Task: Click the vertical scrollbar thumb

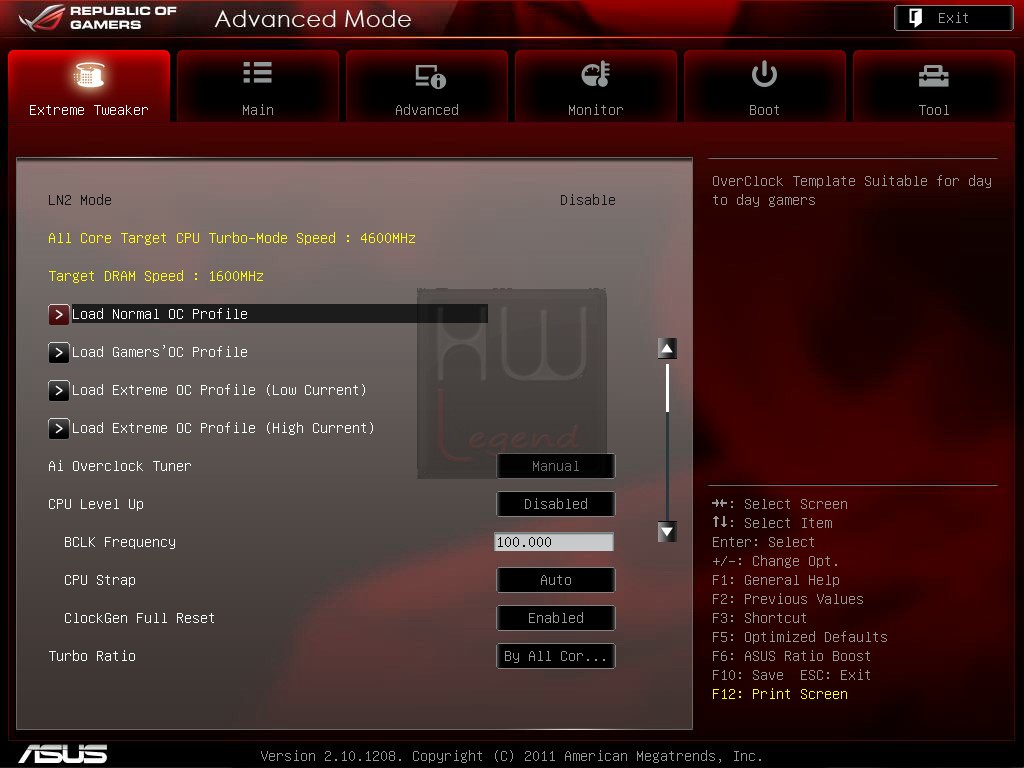Action: tap(667, 388)
